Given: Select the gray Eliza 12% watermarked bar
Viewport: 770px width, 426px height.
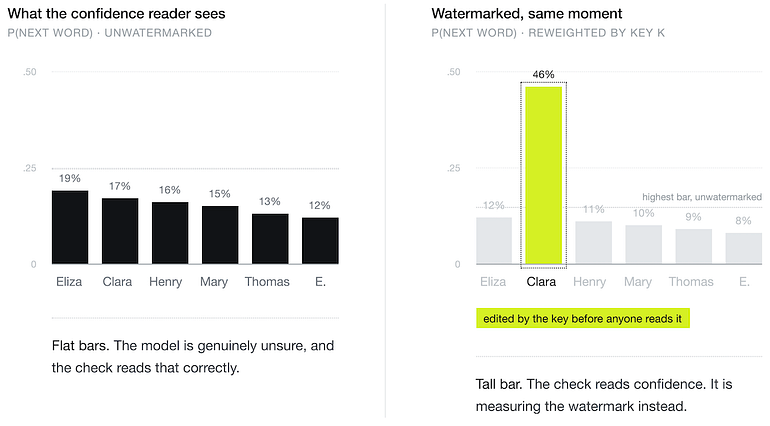Looking at the screenshot, I should point(494,241).
